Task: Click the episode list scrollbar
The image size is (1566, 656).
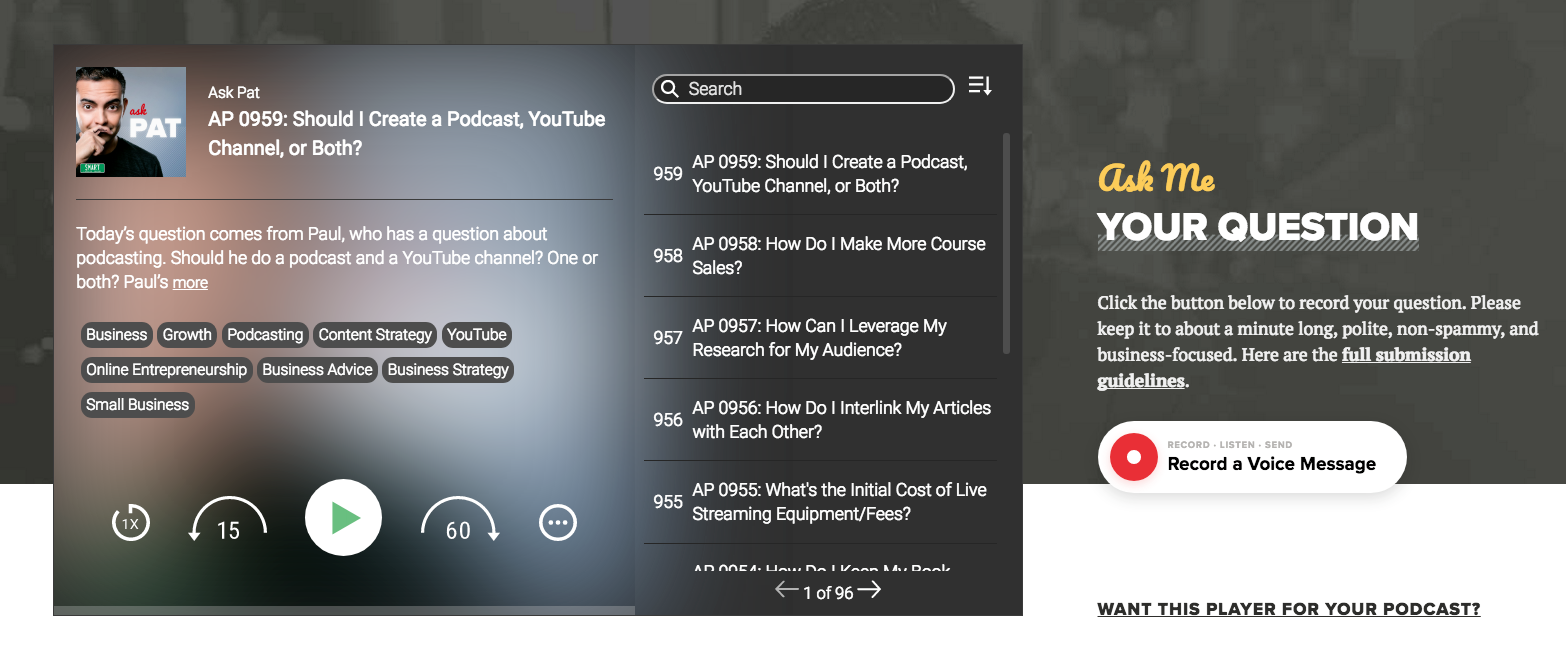Action: click(1006, 243)
